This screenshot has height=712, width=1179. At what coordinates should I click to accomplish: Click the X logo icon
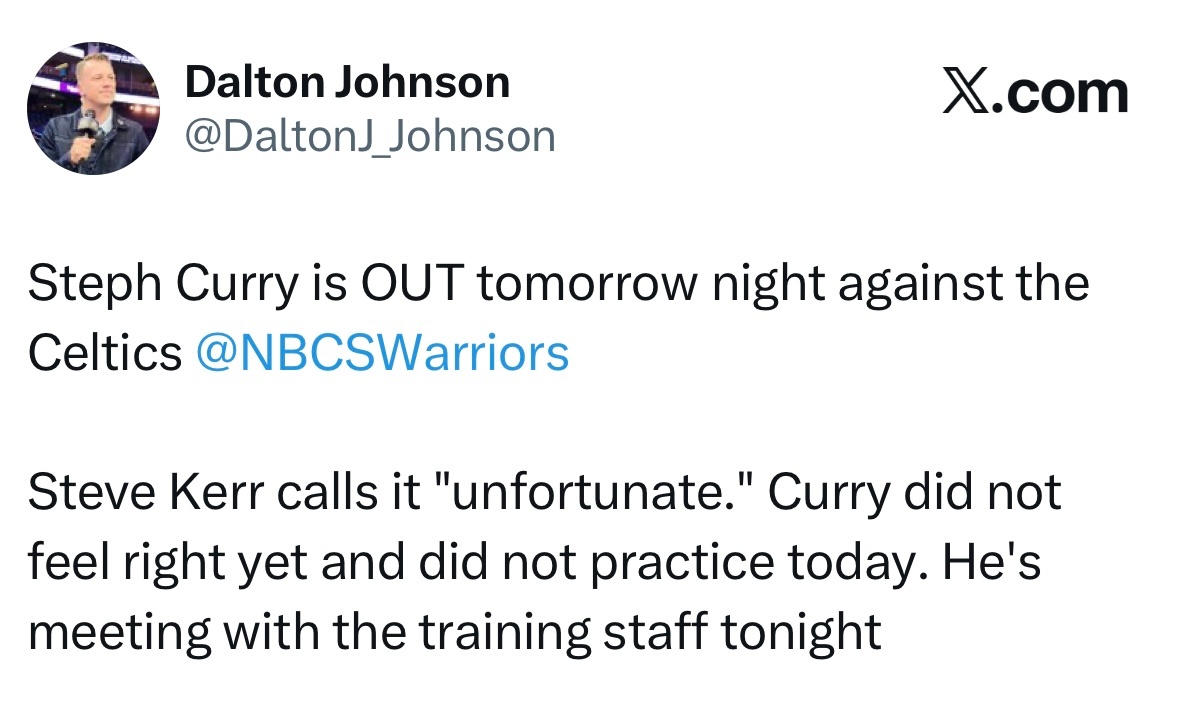point(963,93)
